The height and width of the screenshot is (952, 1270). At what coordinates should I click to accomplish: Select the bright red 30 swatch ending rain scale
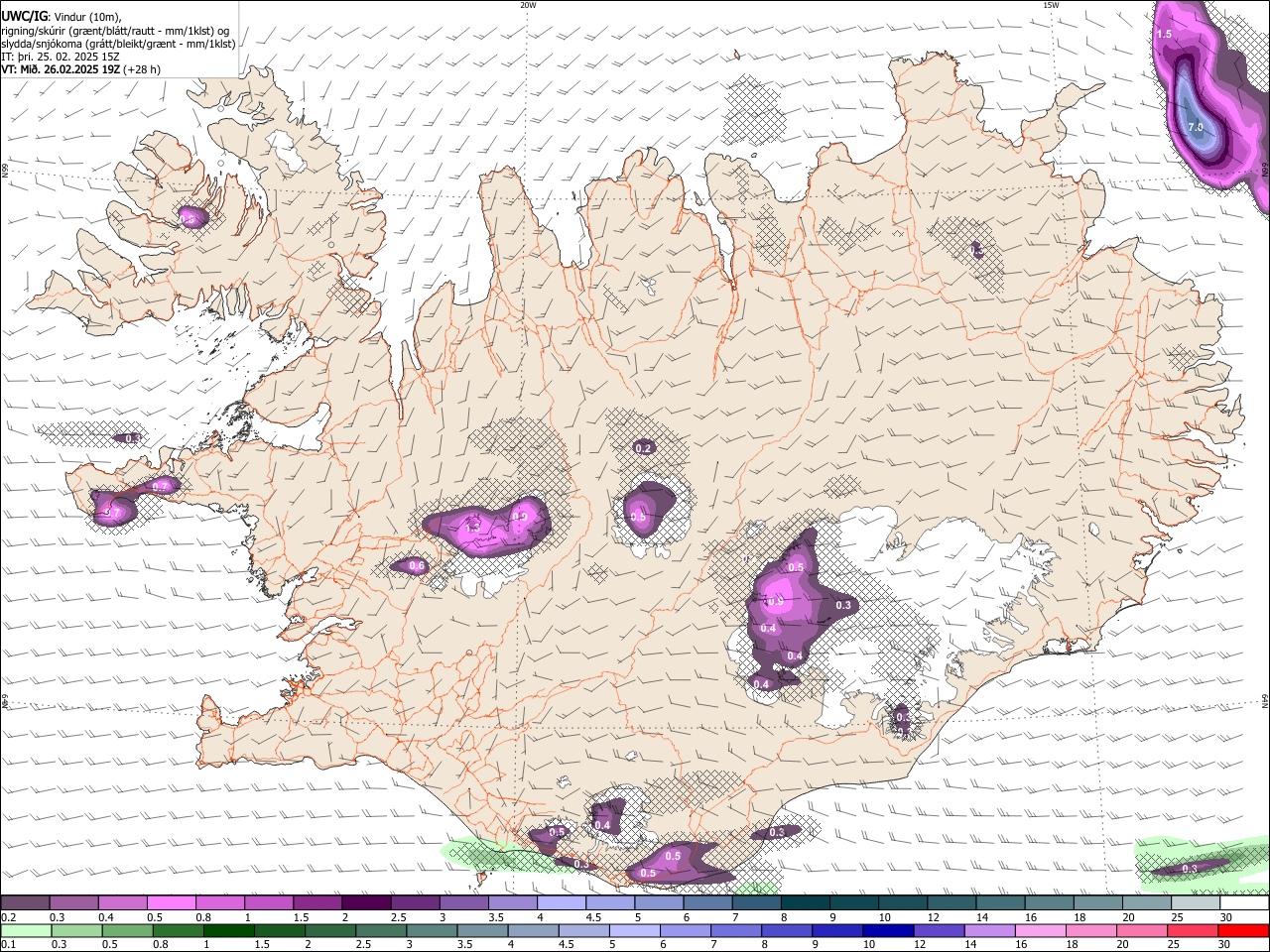[x=1244, y=930]
